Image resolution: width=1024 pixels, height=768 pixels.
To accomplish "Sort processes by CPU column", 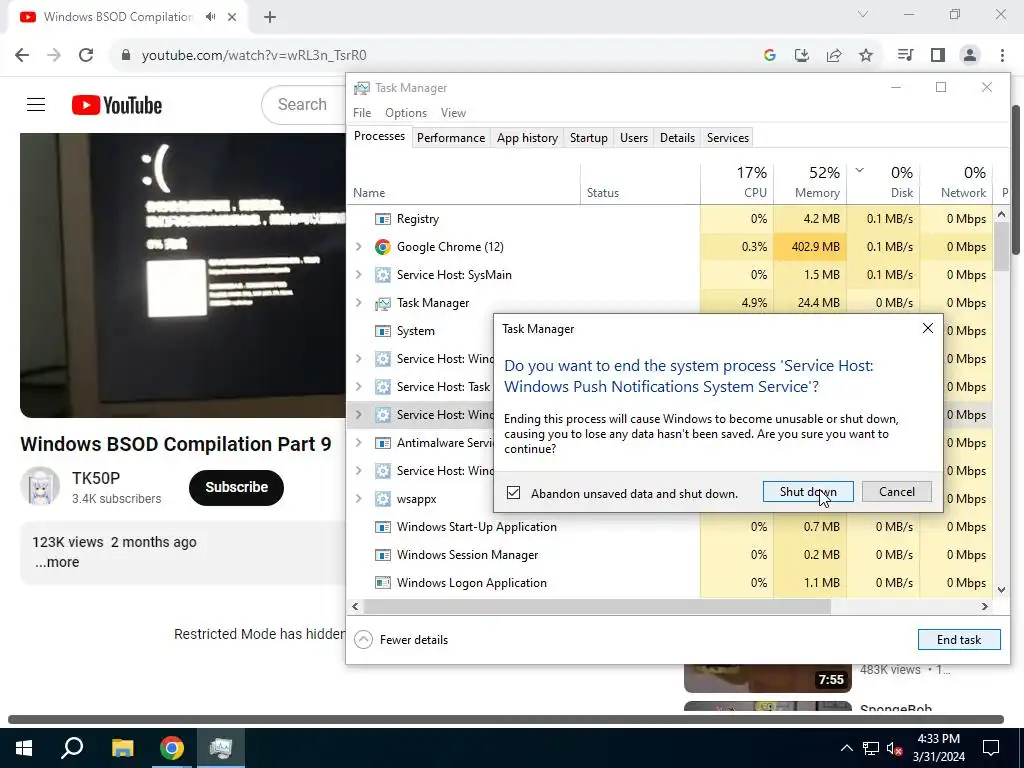I will tap(737, 183).
